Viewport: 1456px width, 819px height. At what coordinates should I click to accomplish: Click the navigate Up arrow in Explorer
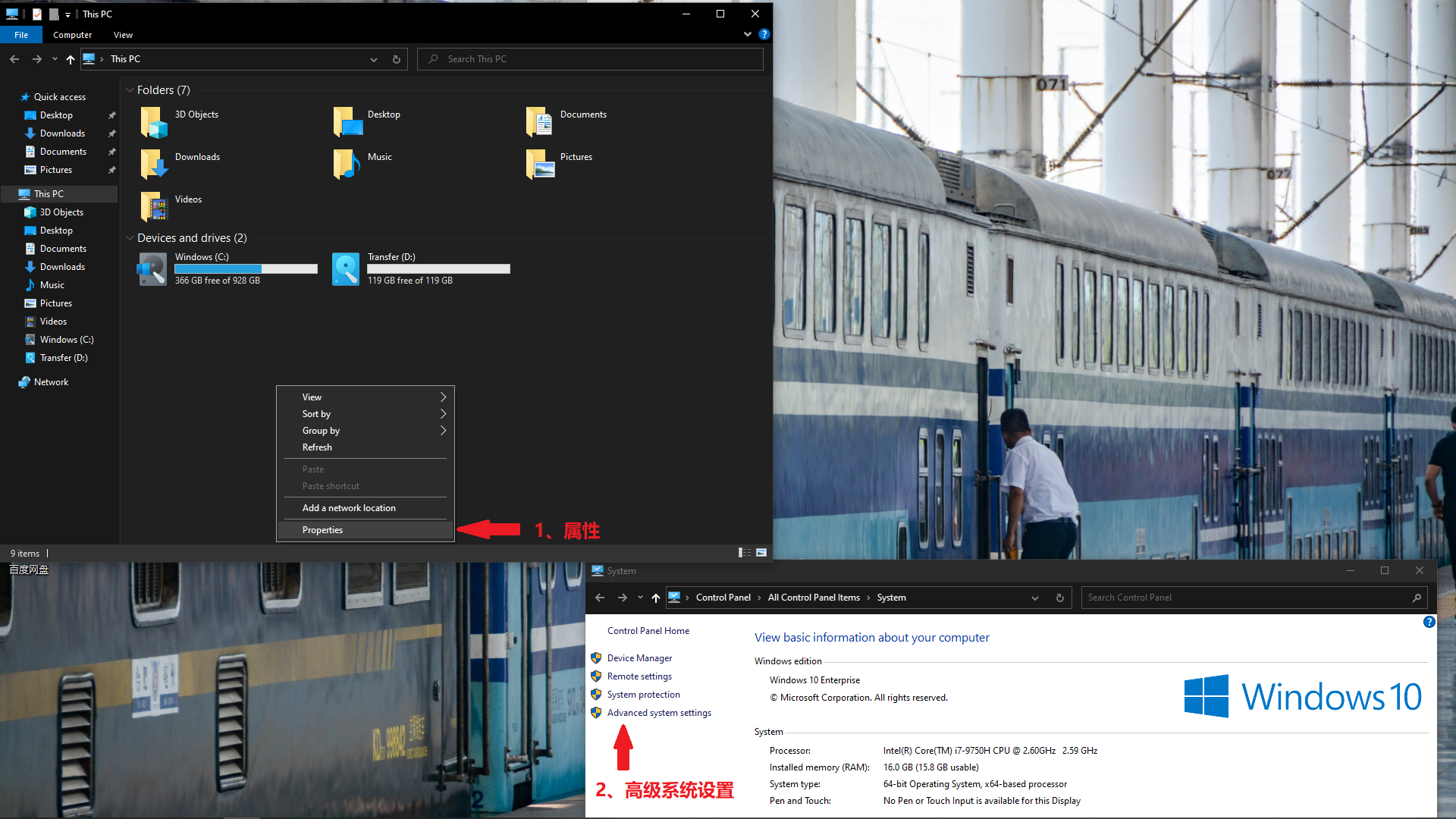coord(70,59)
